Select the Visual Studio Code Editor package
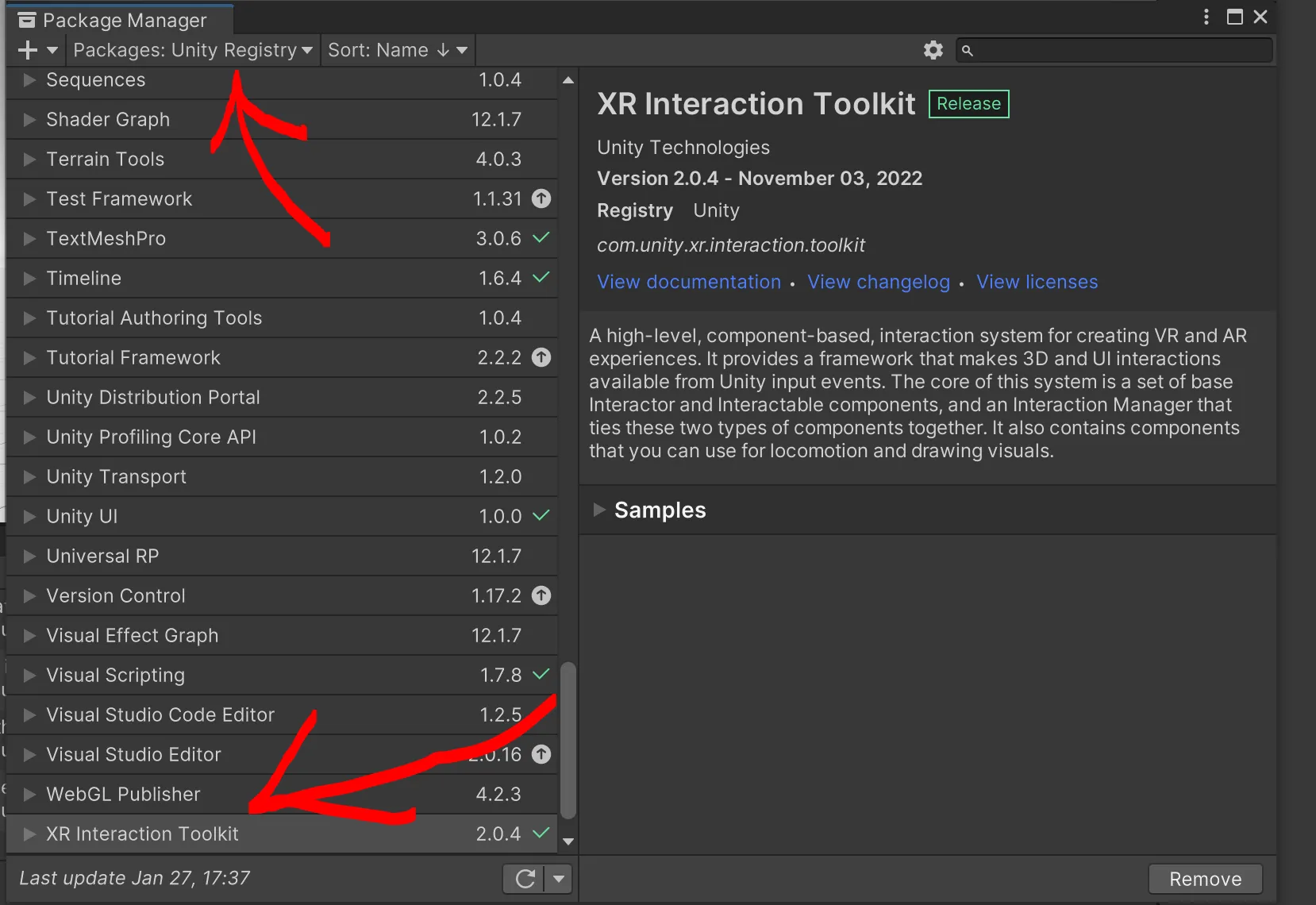This screenshot has width=1316, height=905. (x=282, y=714)
